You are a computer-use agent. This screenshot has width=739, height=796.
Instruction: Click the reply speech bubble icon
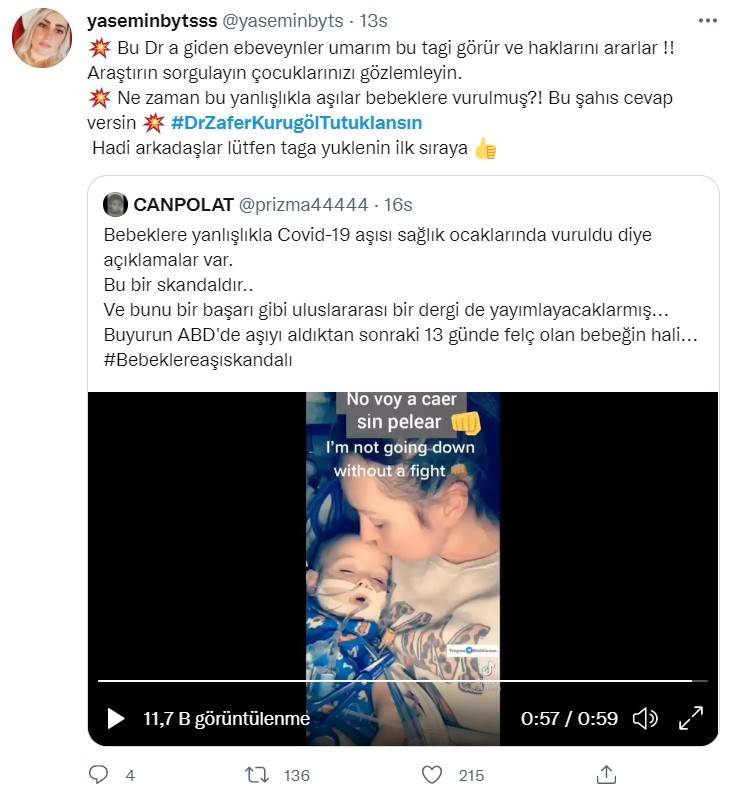pos(98,774)
